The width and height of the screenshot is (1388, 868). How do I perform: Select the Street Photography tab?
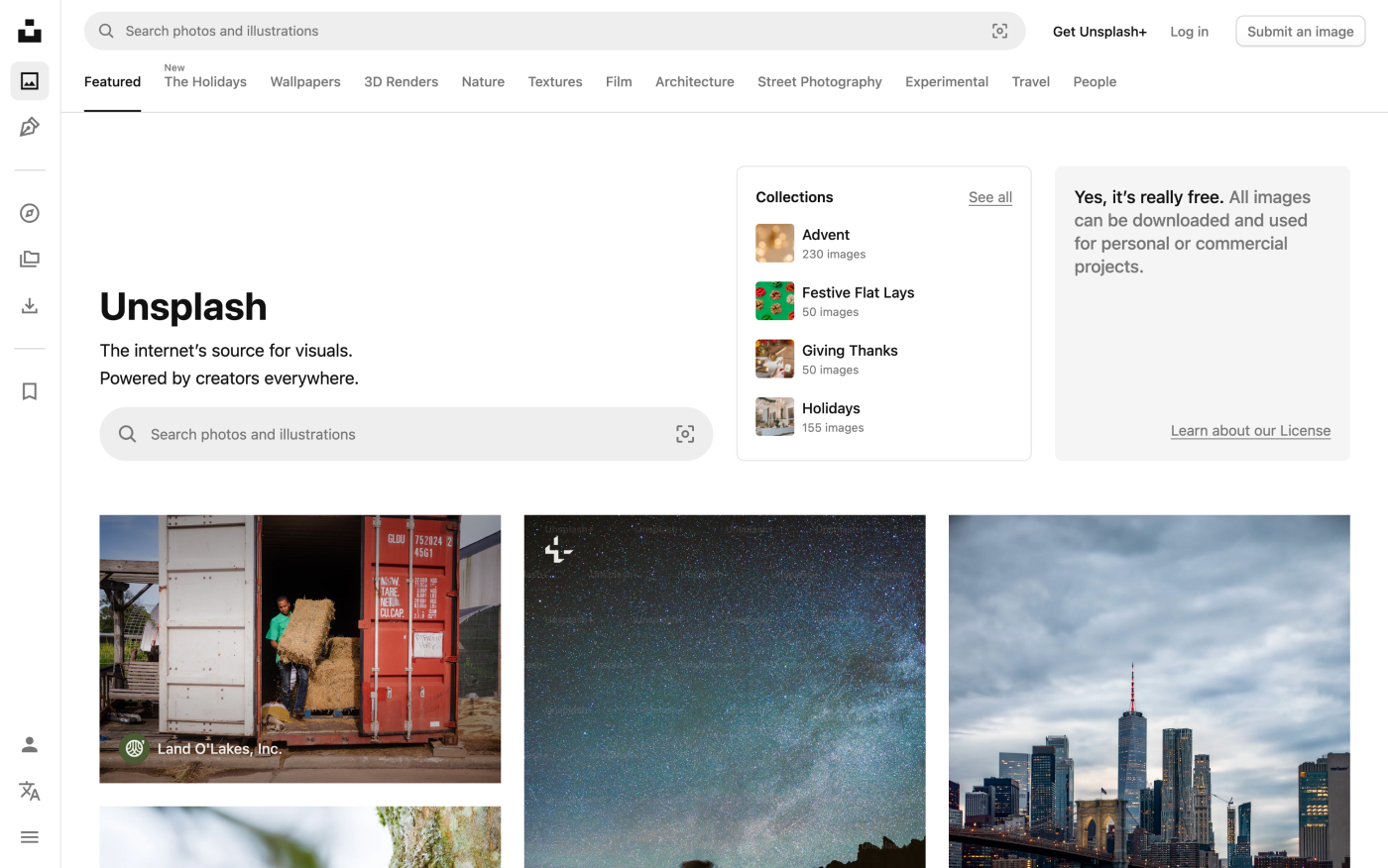click(819, 82)
